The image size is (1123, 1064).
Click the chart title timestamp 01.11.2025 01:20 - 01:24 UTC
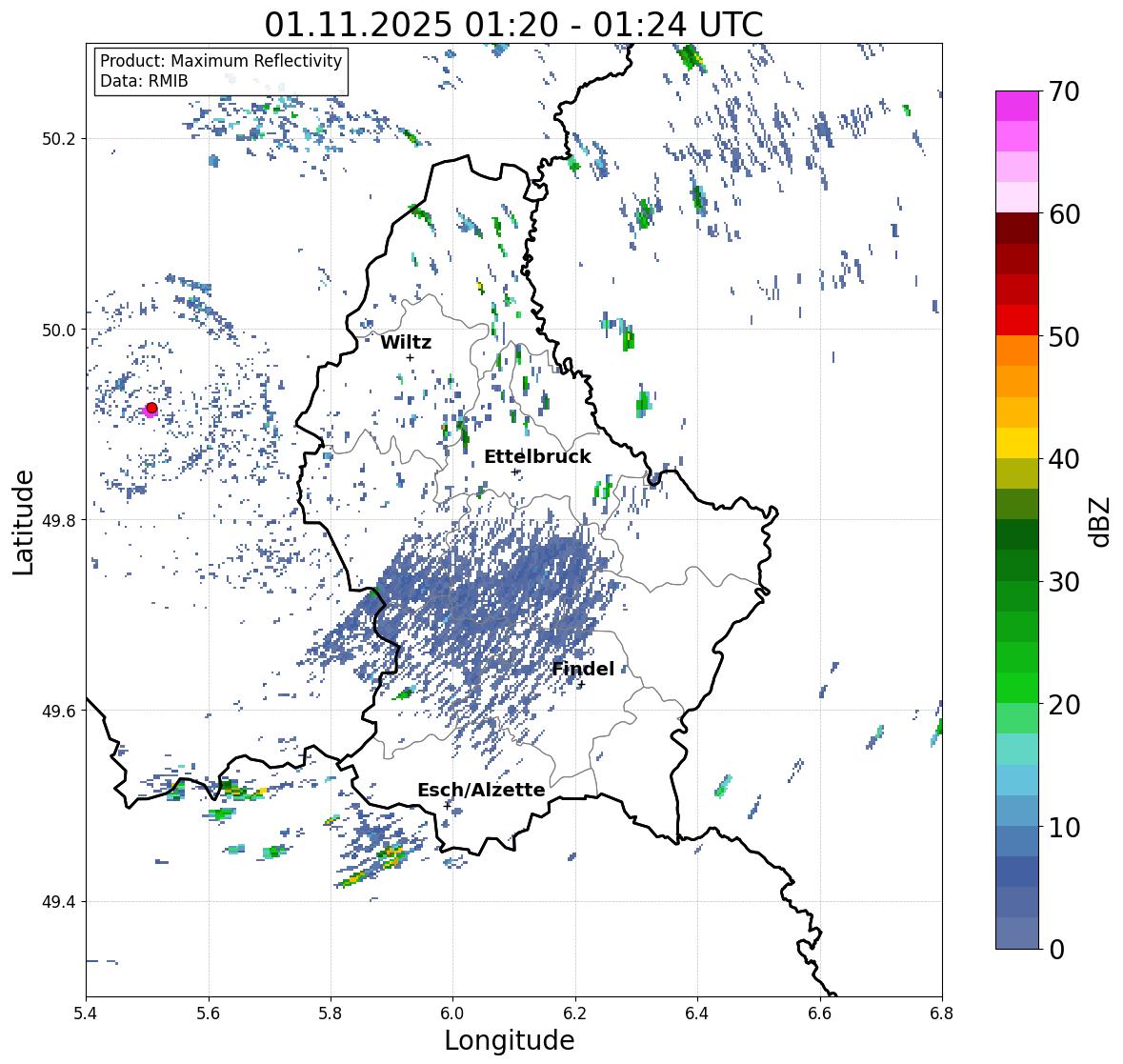pyautogui.click(x=513, y=25)
